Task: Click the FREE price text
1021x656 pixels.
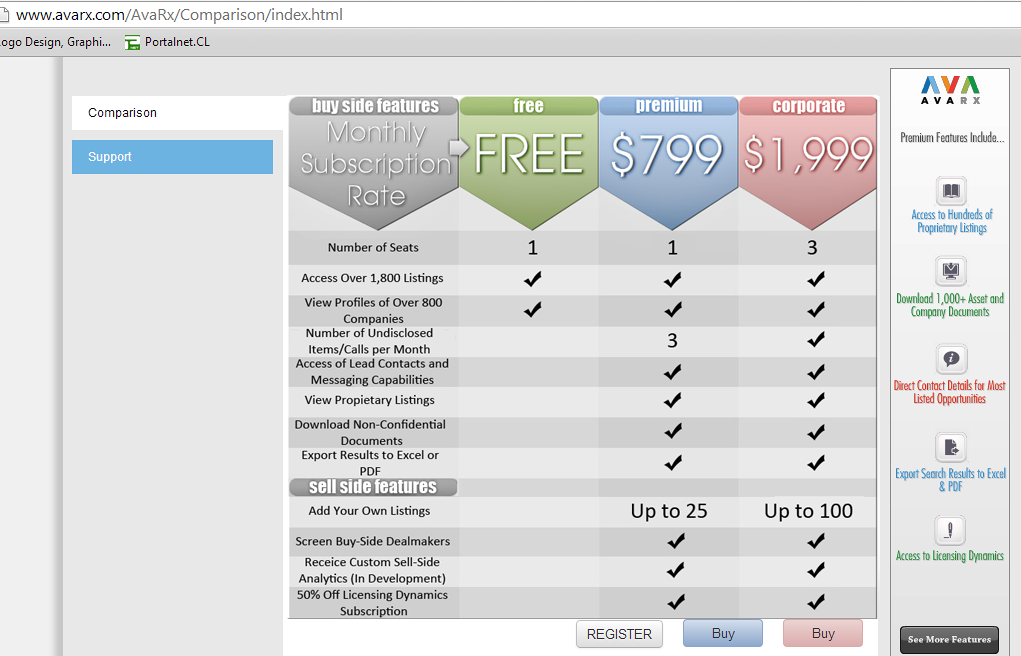Action: (529, 154)
